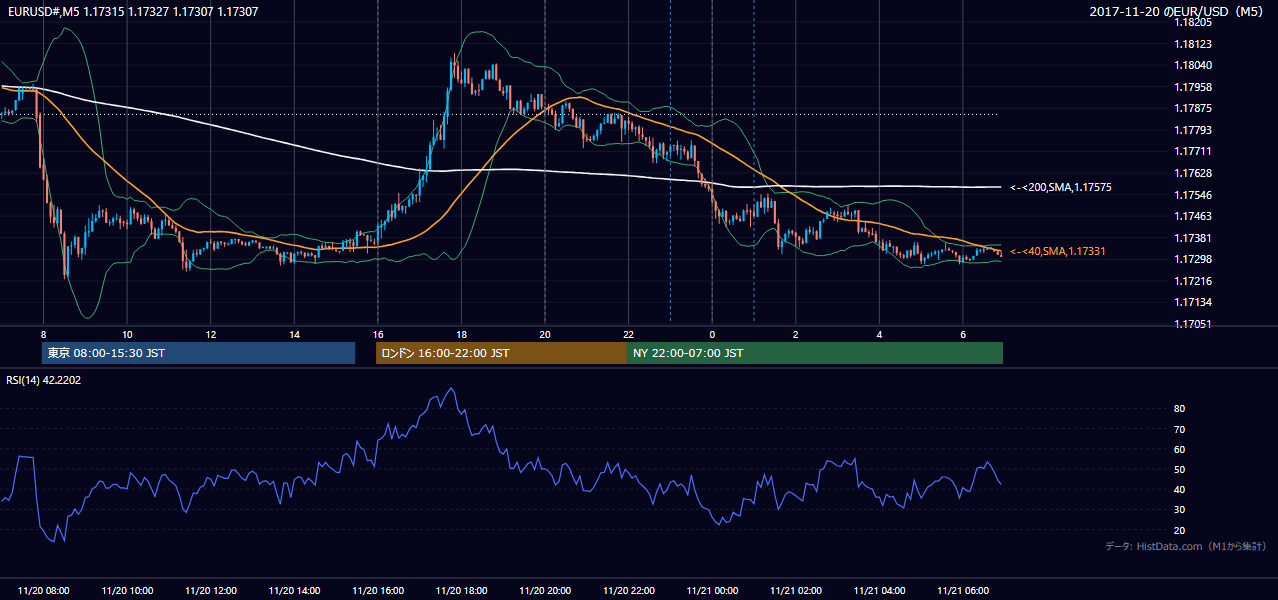
Task: Click bottom time label 11/20 10:00
Action: [x=127, y=591]
